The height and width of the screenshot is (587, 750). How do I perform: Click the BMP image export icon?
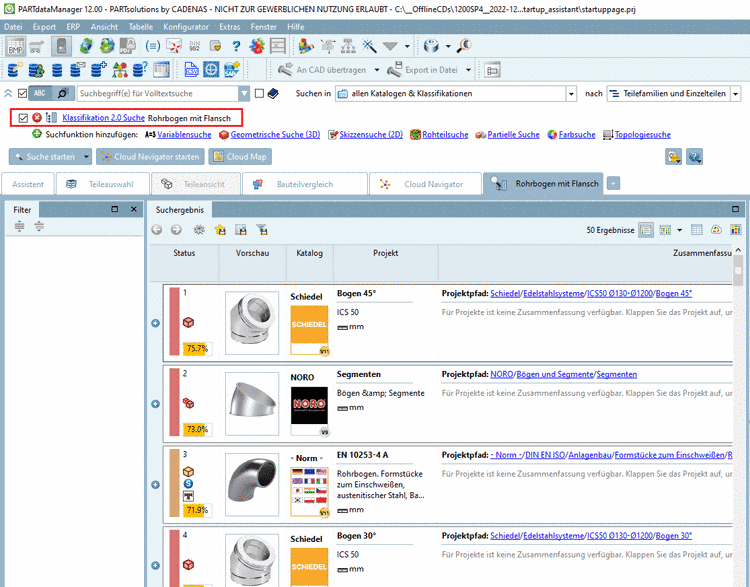point(15,46)
